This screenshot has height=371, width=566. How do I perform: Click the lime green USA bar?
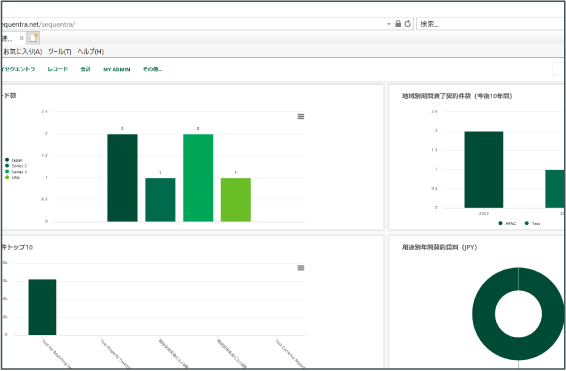point(236,200)
